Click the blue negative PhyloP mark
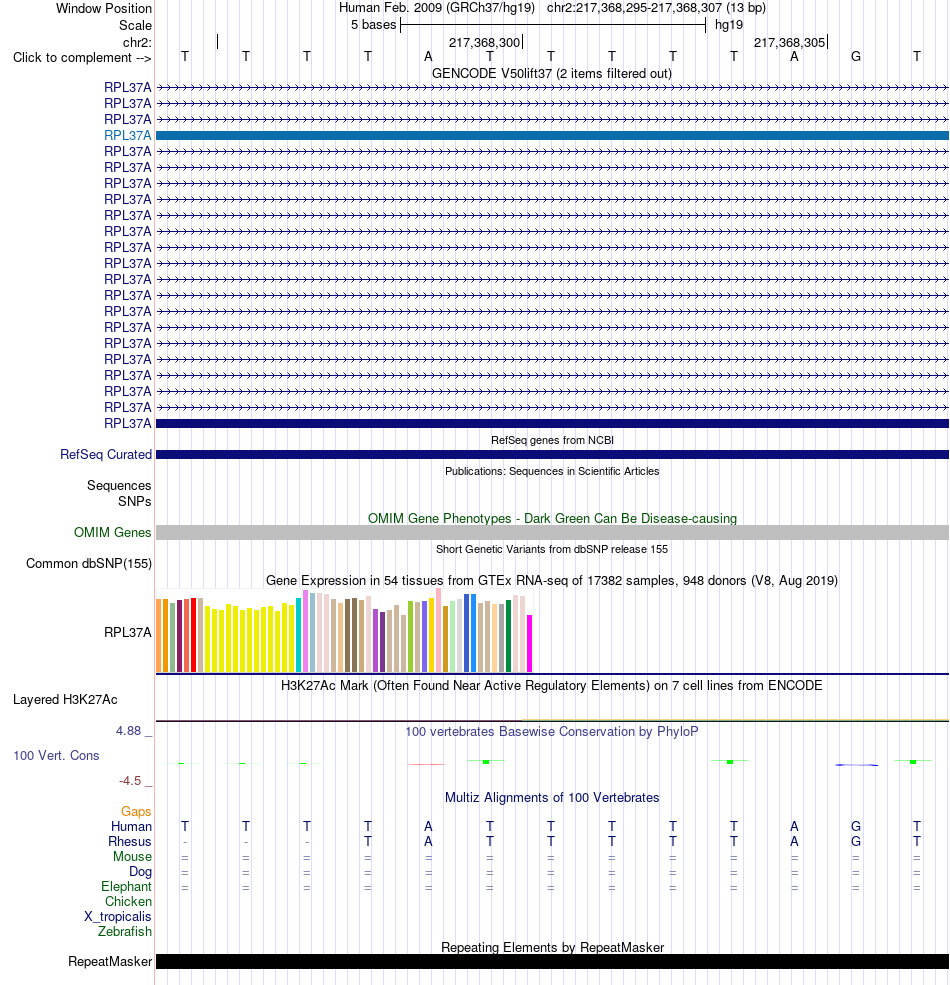This screenshot has width=950, height=985. 856,765
